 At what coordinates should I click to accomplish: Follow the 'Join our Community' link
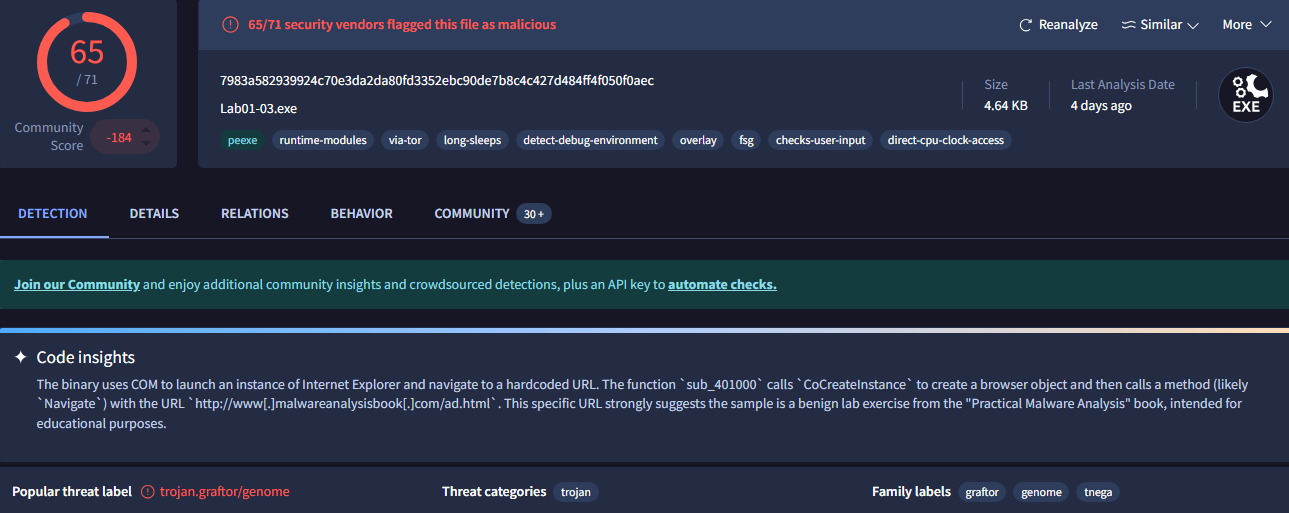76,284
